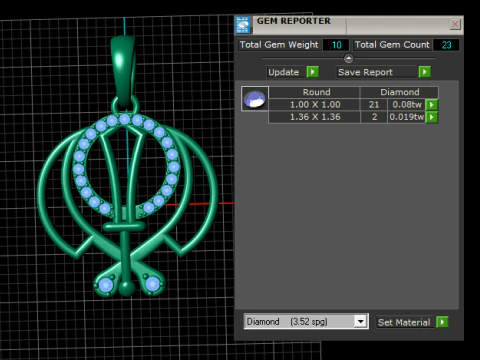Viewport: 480px width, 360px height.
Task: Click the gem count cell showing 2
Action: point(374,117)
